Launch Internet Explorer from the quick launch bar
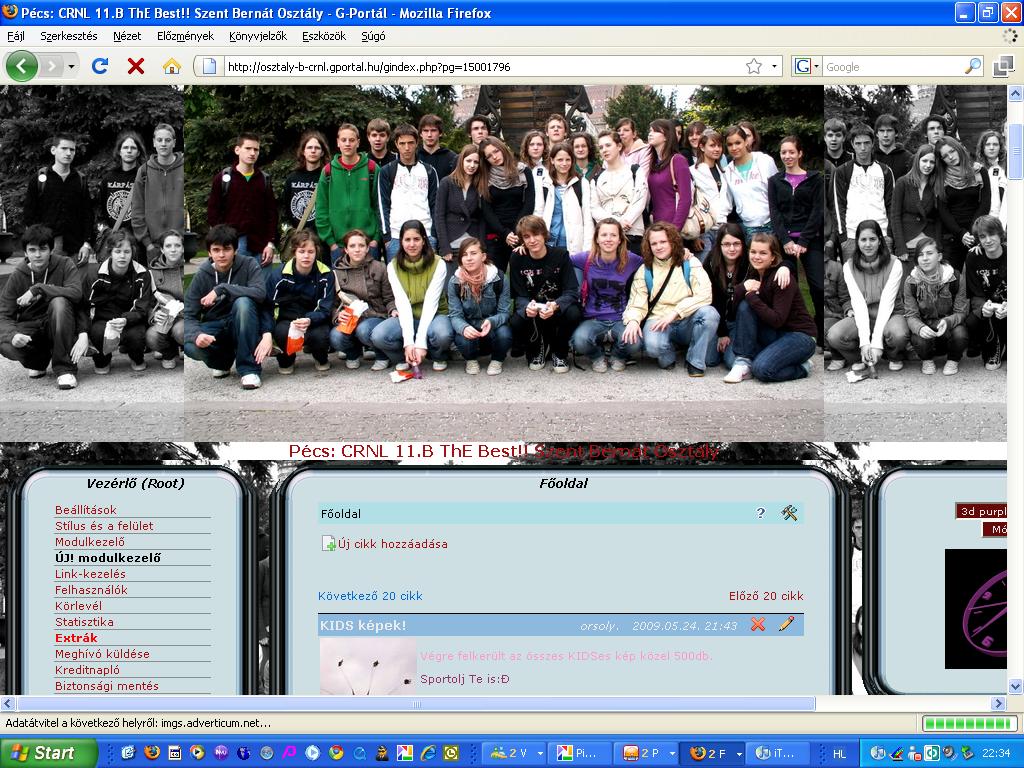This screenshot has height=768, width=1024. [428, 753]
